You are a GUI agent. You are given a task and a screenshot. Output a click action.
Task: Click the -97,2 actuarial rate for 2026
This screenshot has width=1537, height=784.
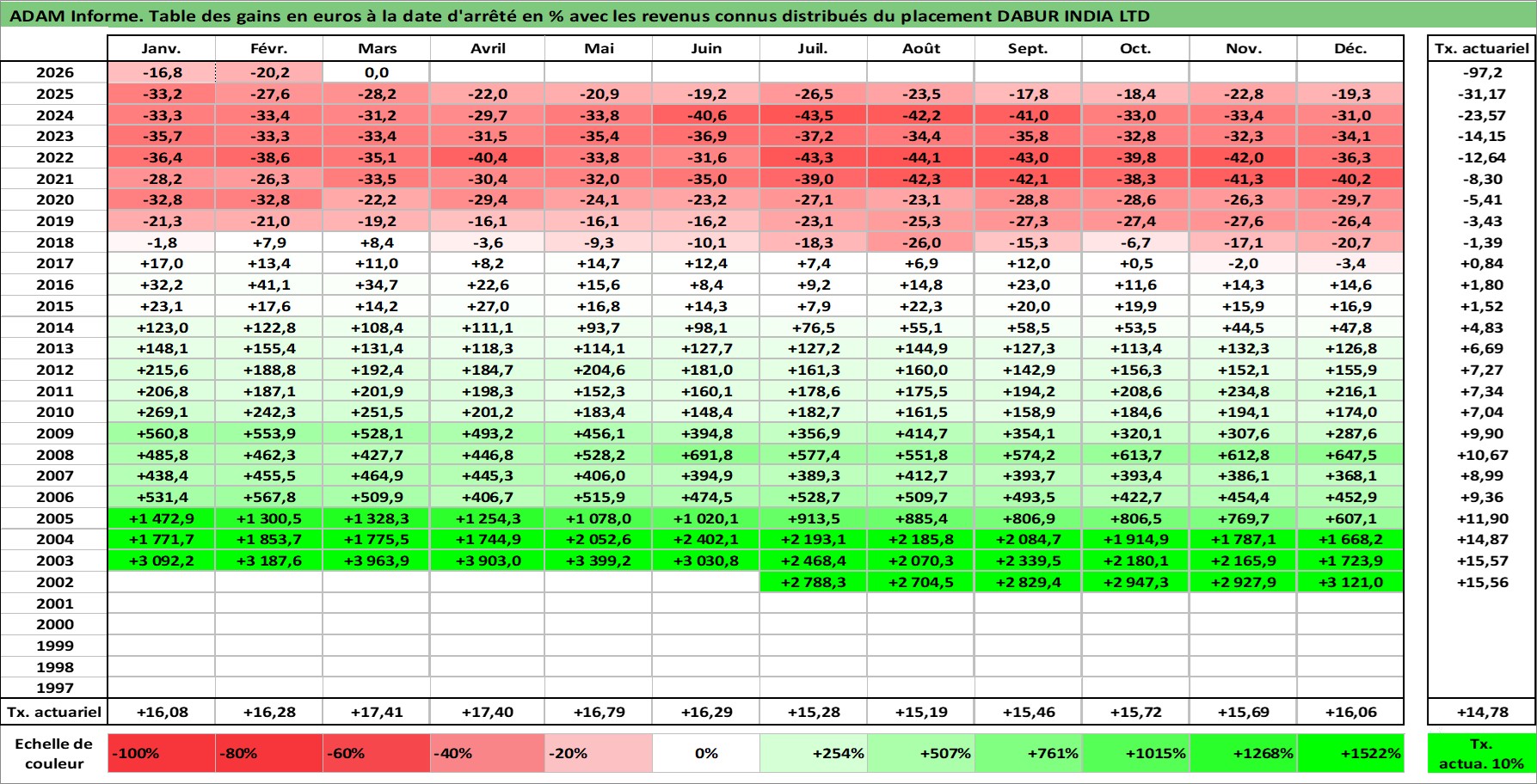click(x=1481, y=72)
